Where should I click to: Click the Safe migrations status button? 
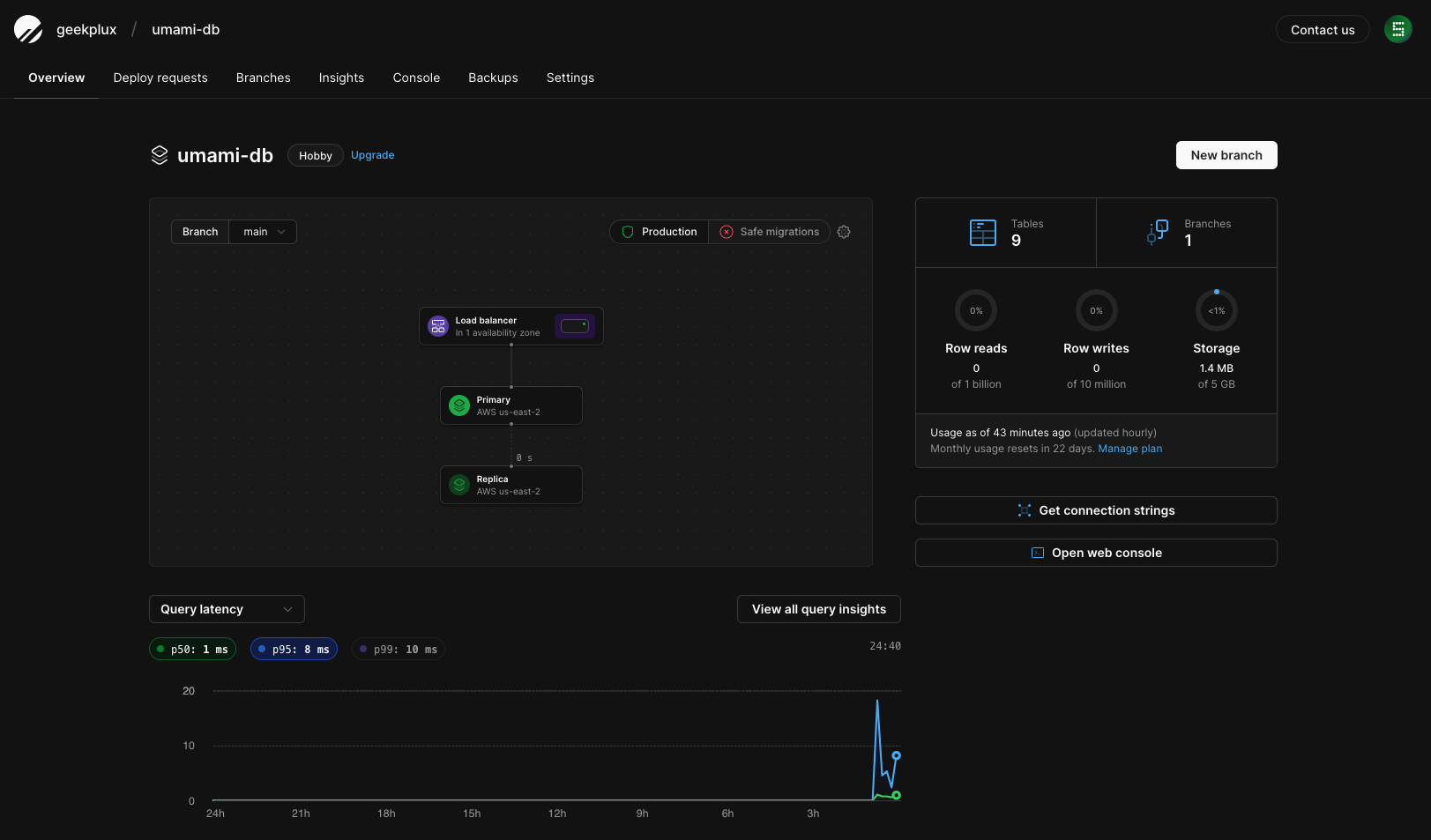point(769,232)
